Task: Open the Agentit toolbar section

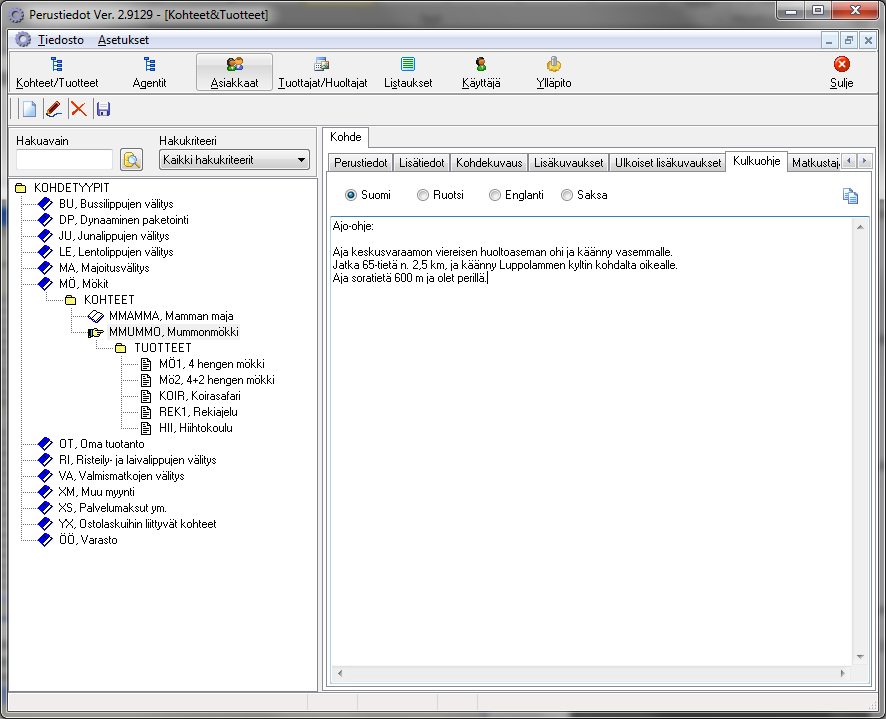Action: click(149, 72)
